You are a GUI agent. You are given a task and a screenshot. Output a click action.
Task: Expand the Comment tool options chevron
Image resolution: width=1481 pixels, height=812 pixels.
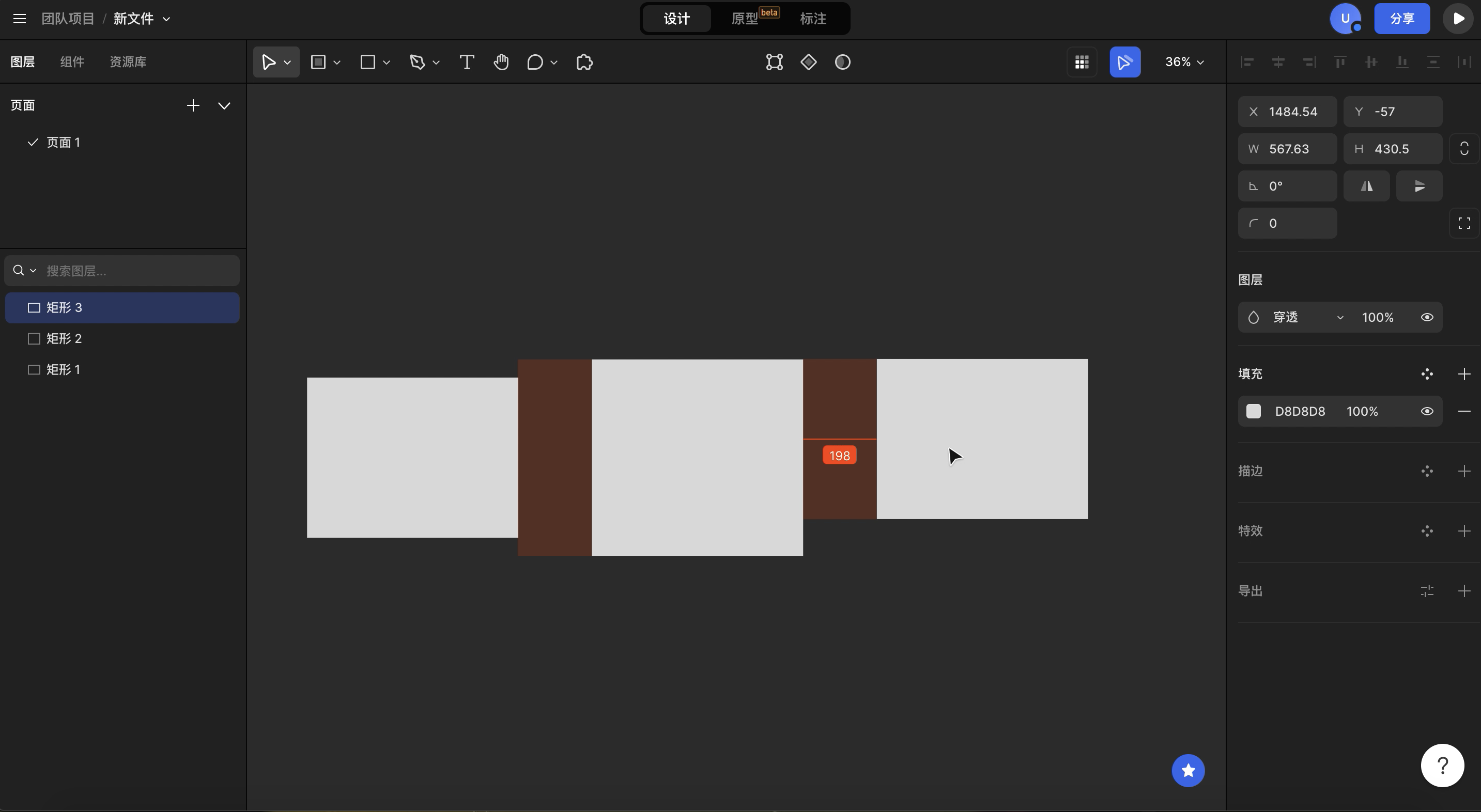[x=553, y=62]
